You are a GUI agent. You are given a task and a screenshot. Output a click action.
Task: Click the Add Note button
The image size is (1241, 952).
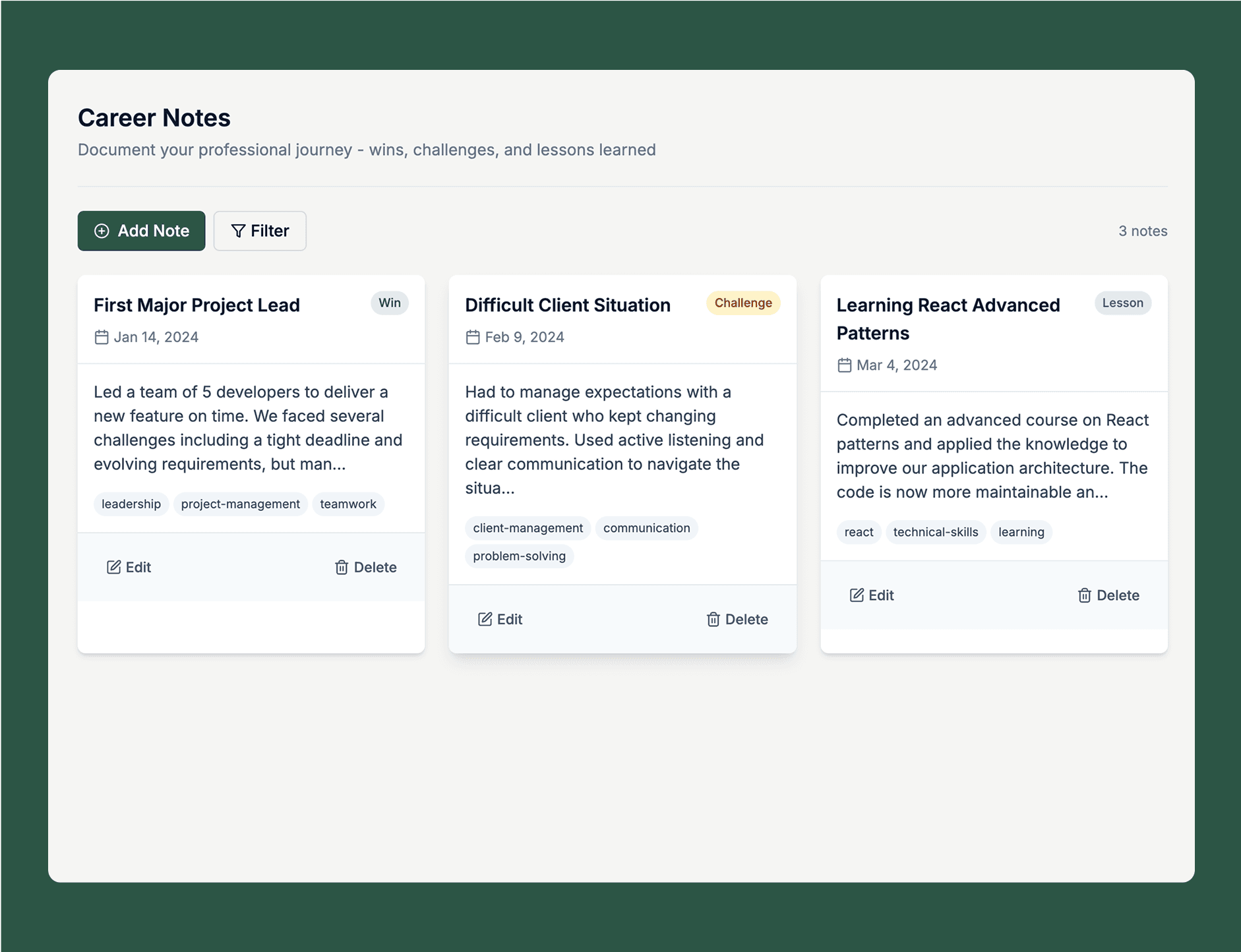point(141,231)
